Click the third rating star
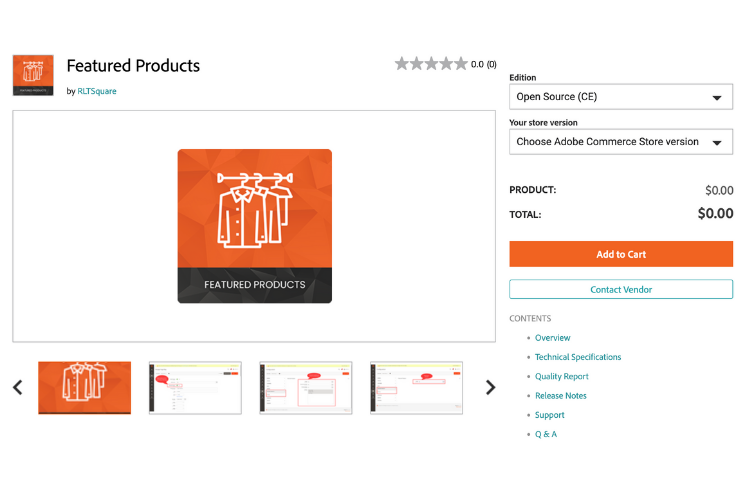 click(x=431, y=64)
